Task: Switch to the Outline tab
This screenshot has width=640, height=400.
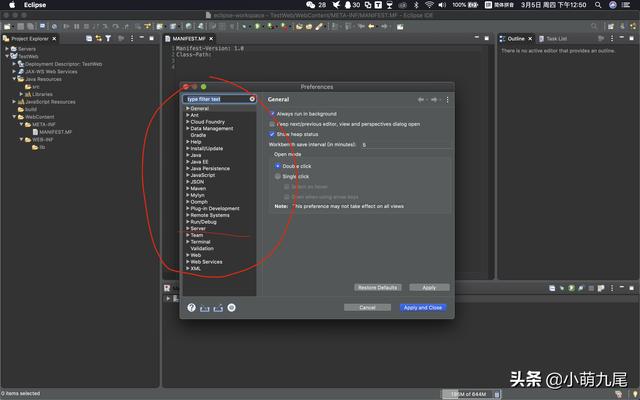Action: pyautogui.click(x=516, y=38)
